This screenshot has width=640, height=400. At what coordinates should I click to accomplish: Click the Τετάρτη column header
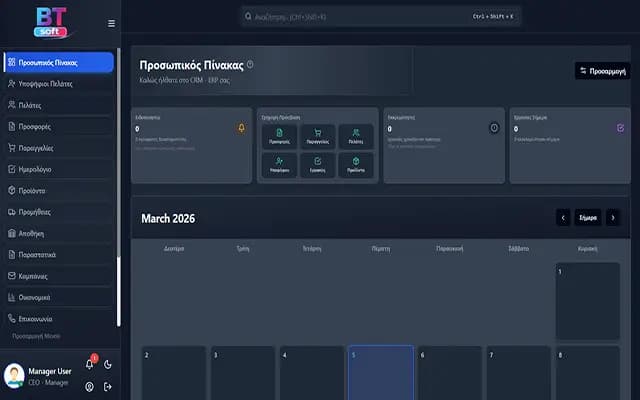point(312,248)
